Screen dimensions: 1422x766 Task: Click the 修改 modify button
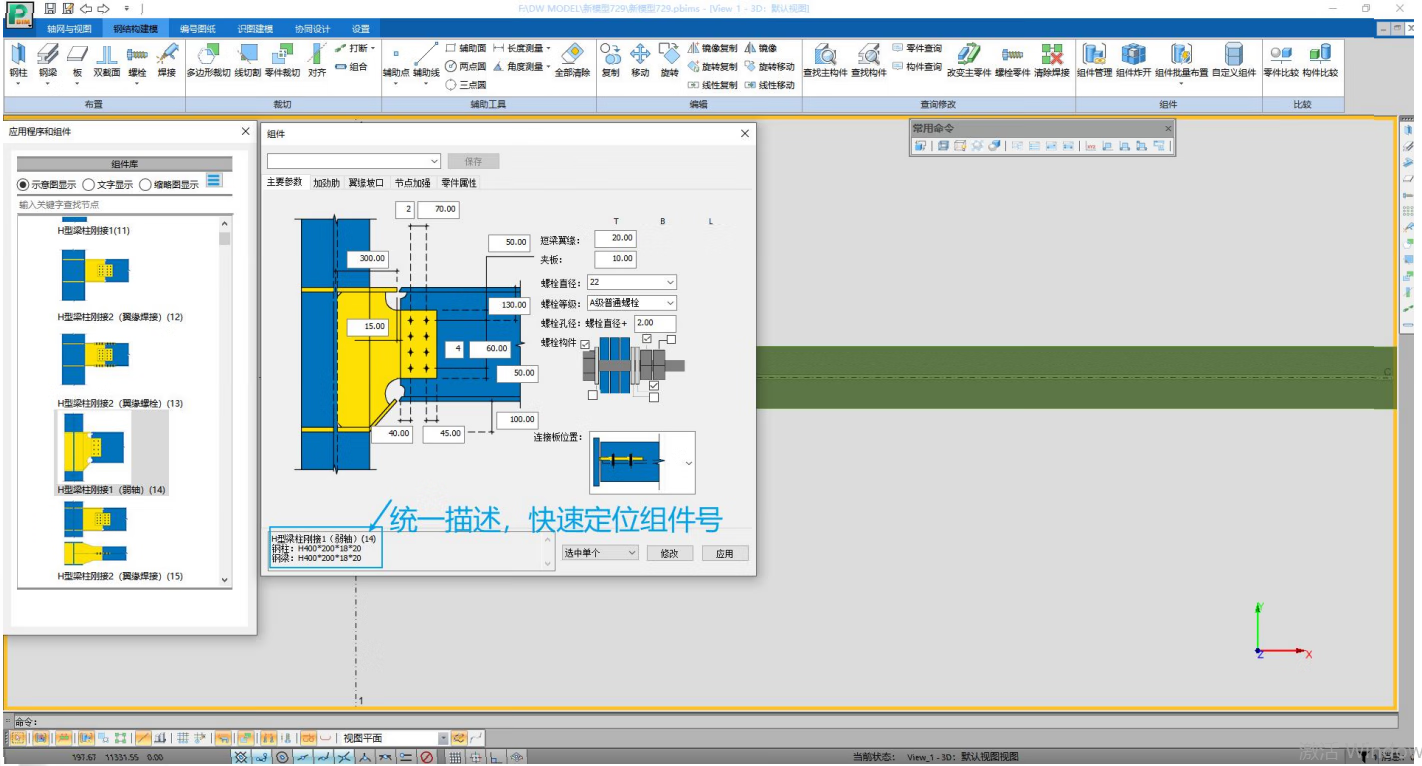point(669,553)
